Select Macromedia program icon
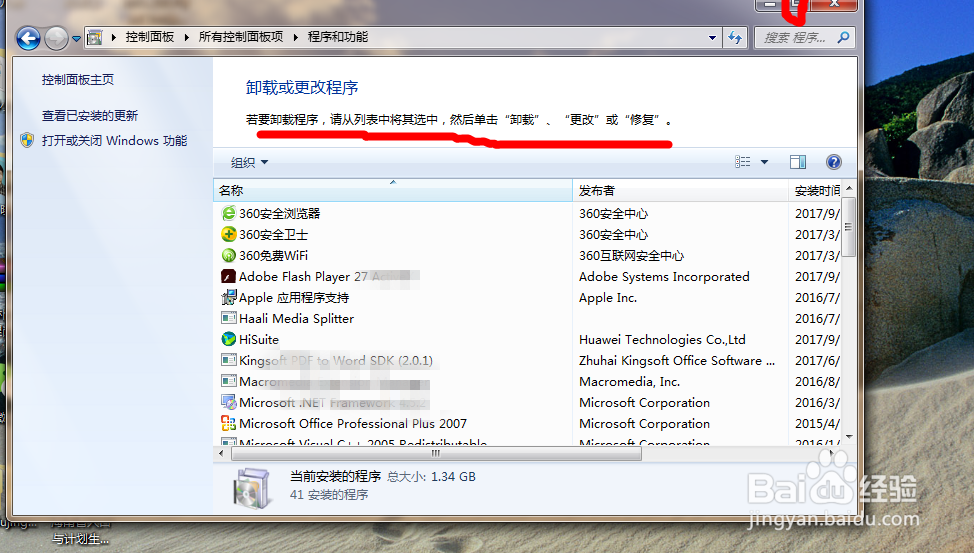 tap(229, 381)
